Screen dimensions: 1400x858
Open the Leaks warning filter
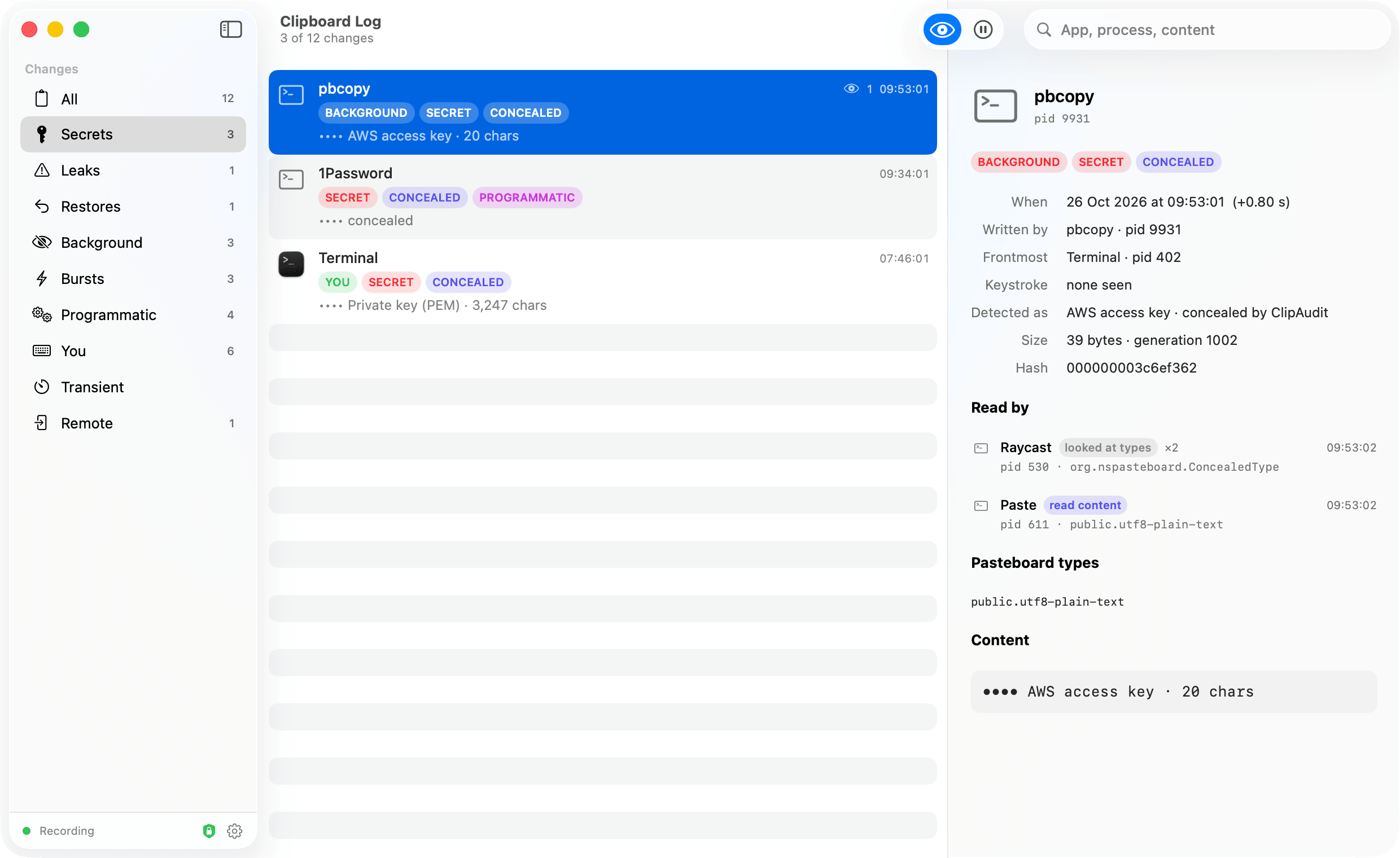(133, 170)
